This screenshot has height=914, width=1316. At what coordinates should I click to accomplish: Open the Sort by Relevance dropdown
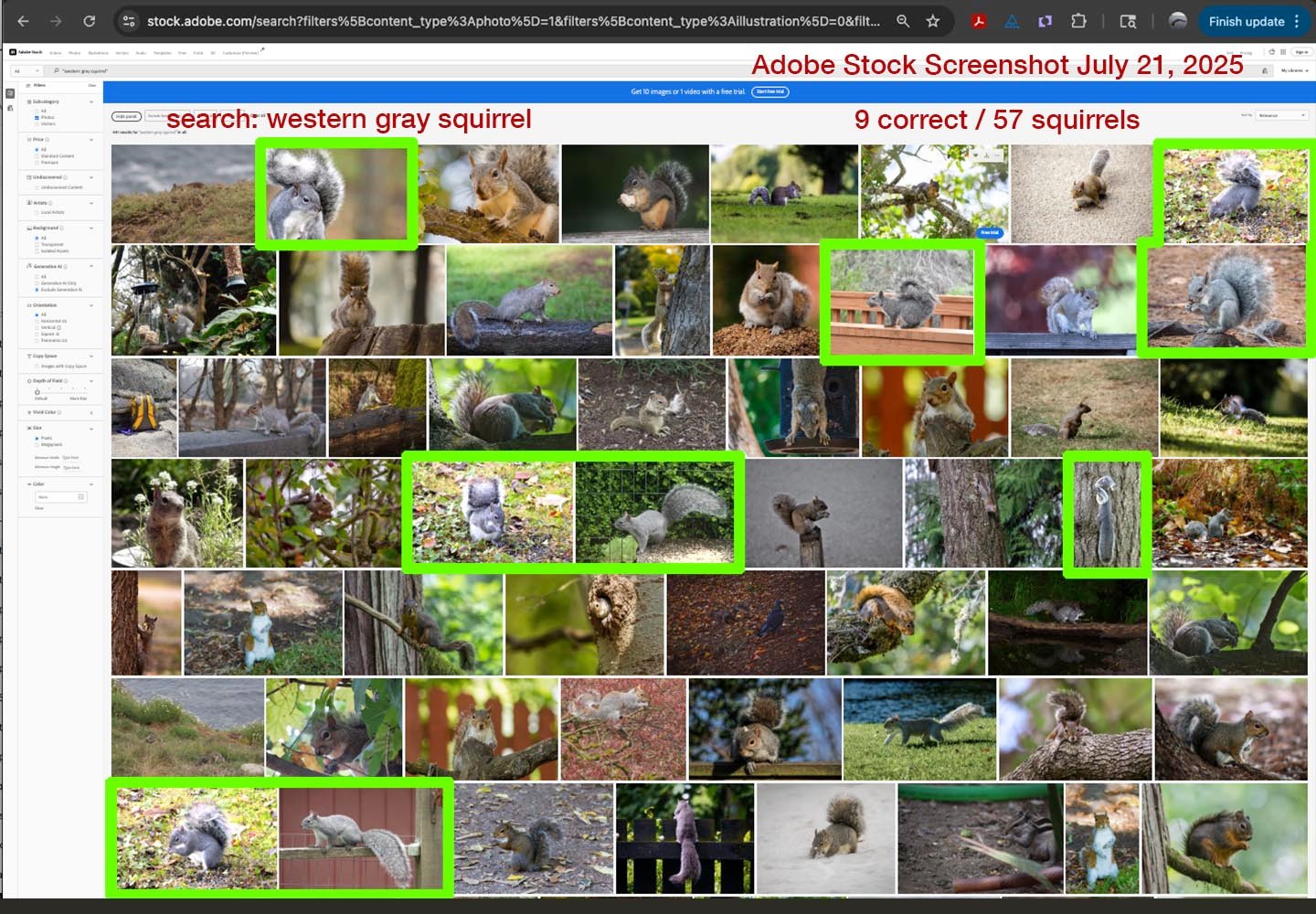click(1281, 115)
